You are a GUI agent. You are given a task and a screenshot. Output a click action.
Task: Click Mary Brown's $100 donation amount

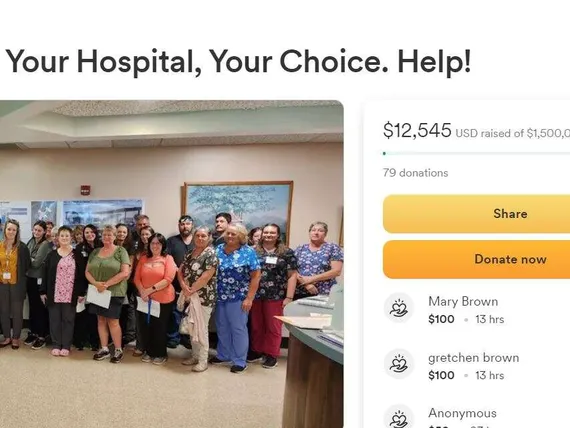(x=441, y=319)
